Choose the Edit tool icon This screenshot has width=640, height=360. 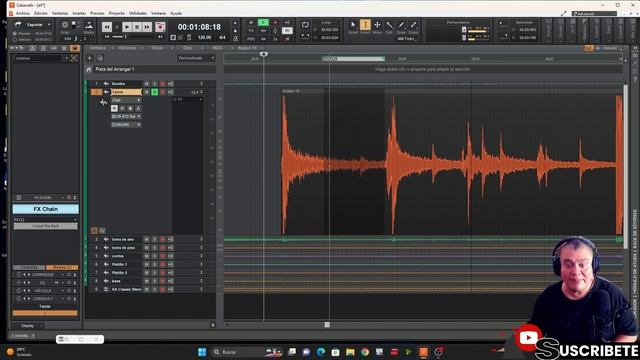click(389, 25)
